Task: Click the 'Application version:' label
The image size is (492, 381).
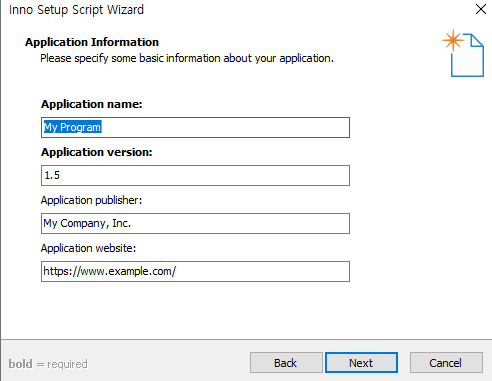Action: (97, 152)
